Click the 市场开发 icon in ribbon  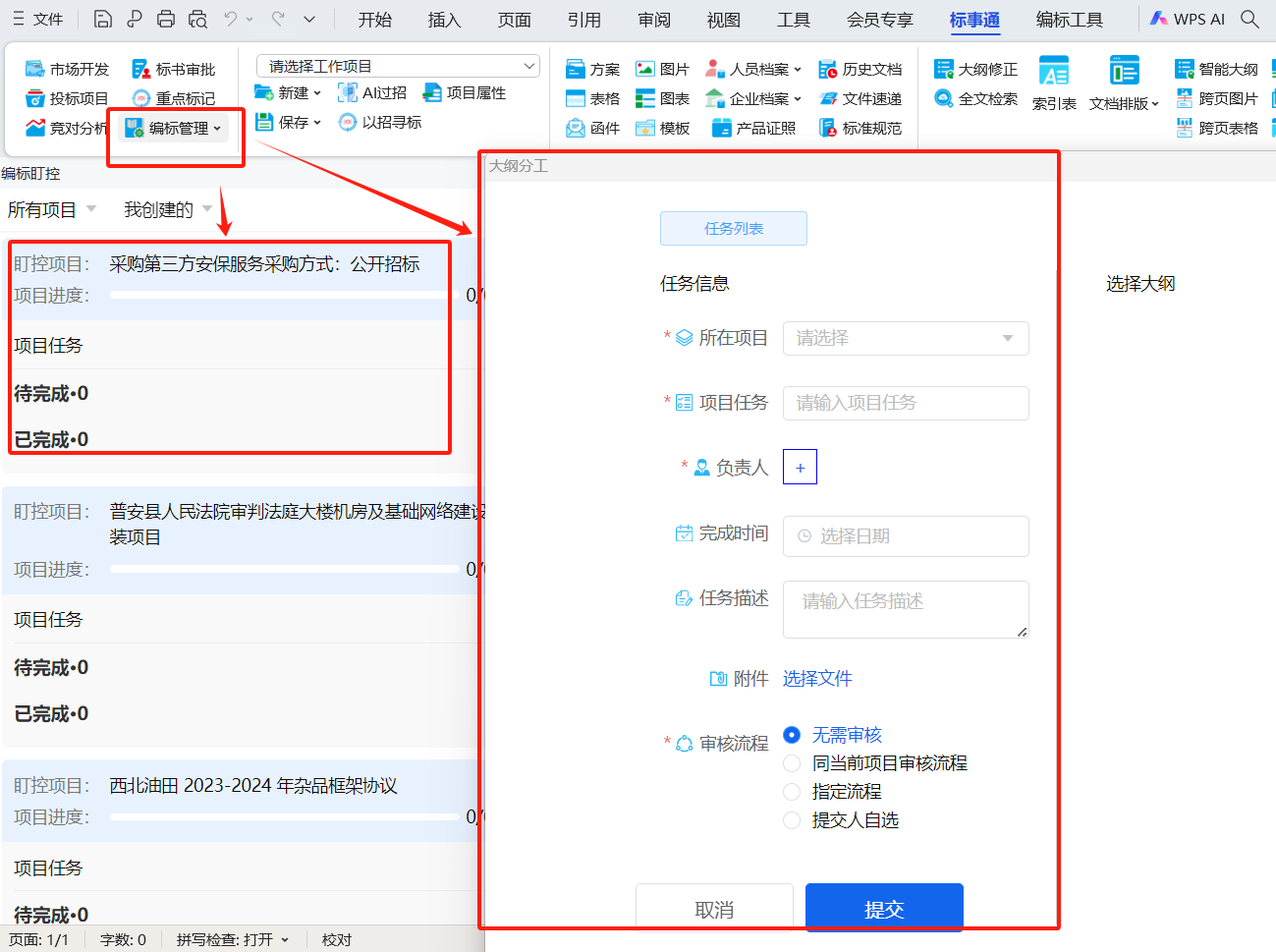click(35, 69)
